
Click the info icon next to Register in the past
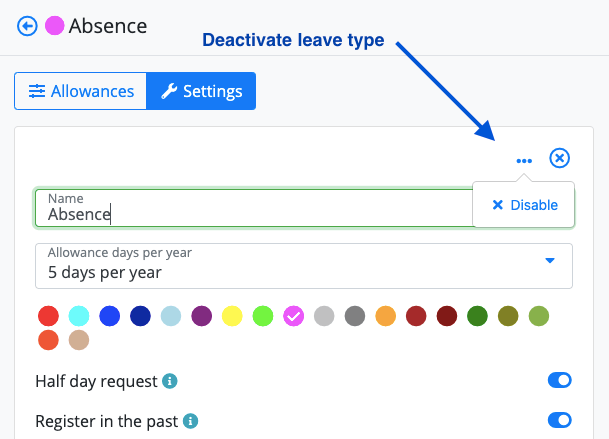tap(190, 421)
